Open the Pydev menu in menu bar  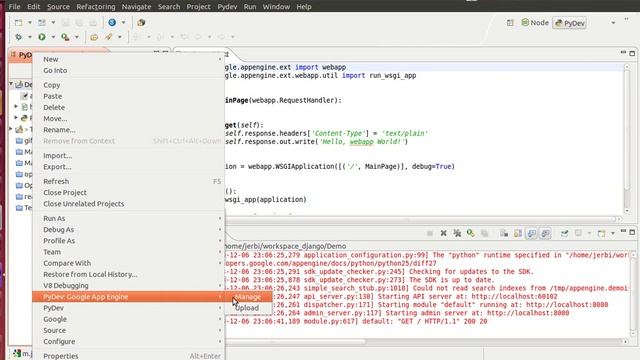pyautogui.click(x=227, y=7)
